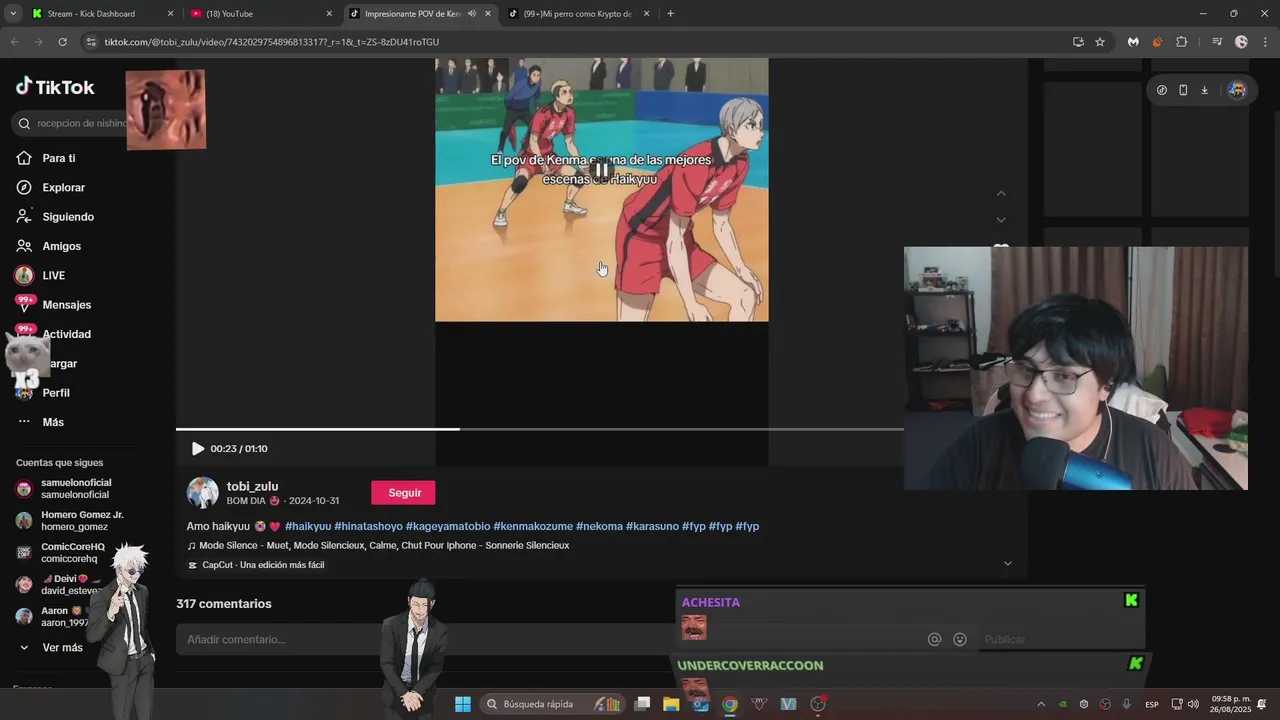Screen dimensions: 1280x720
Task: Open the #kenmakozume hashtag
Action: pos(533,526)
